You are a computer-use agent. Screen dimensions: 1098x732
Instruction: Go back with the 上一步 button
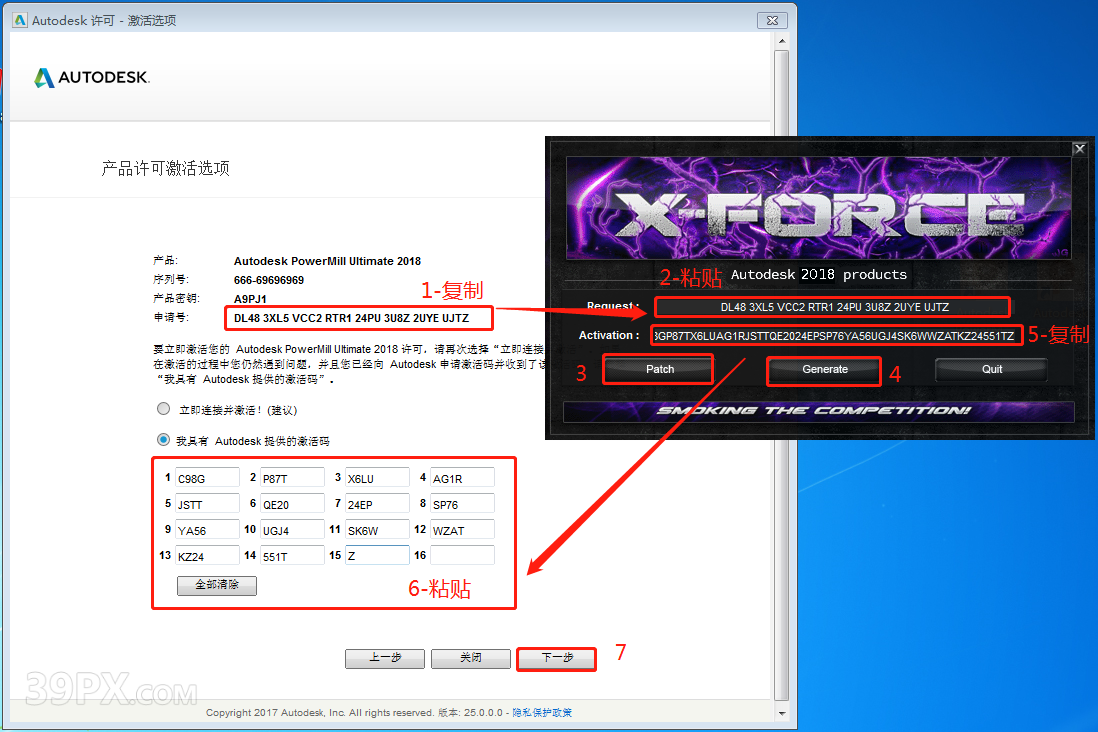coord(384,658)
